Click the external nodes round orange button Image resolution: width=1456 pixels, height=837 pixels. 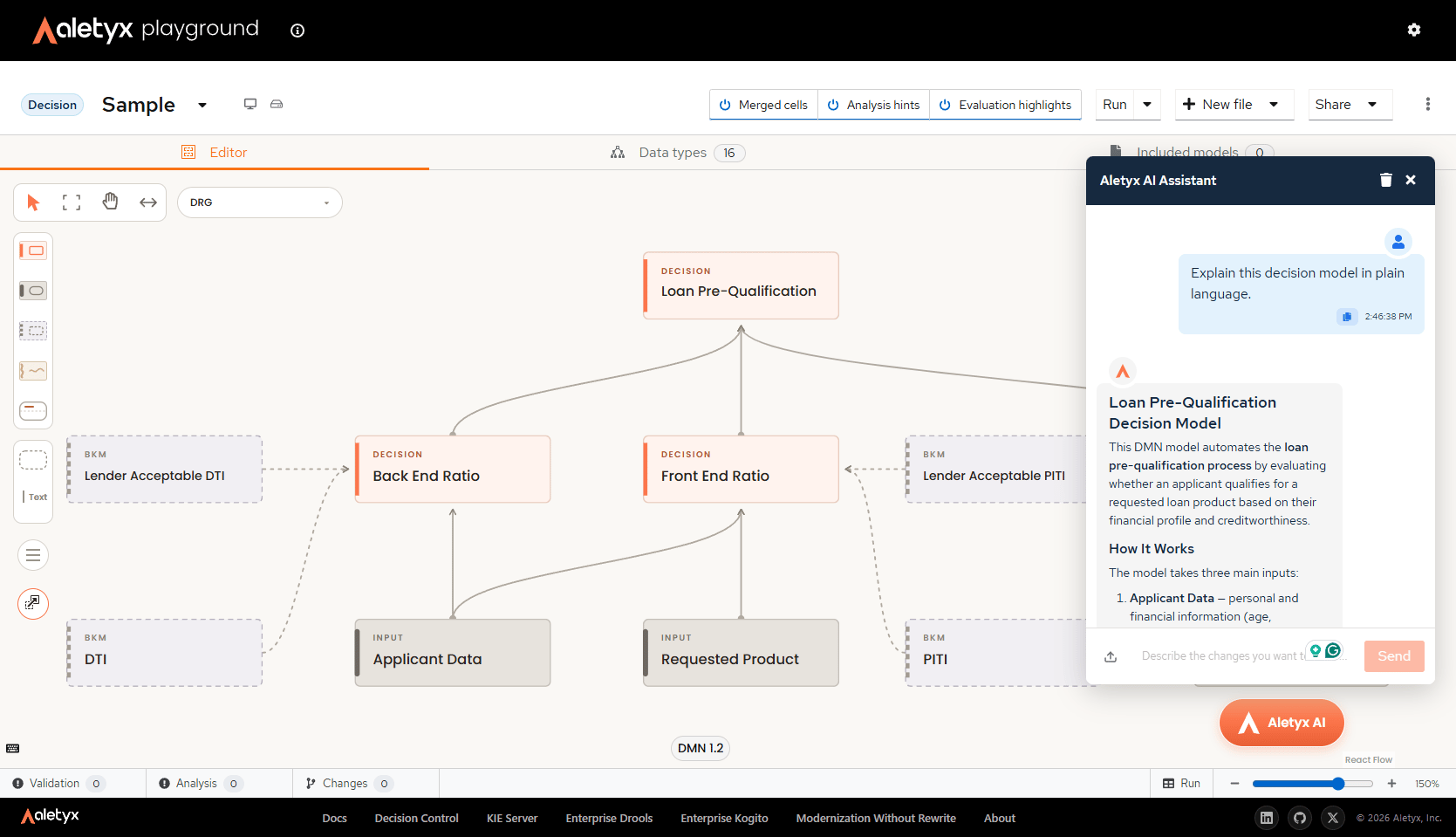pos(33,603)
